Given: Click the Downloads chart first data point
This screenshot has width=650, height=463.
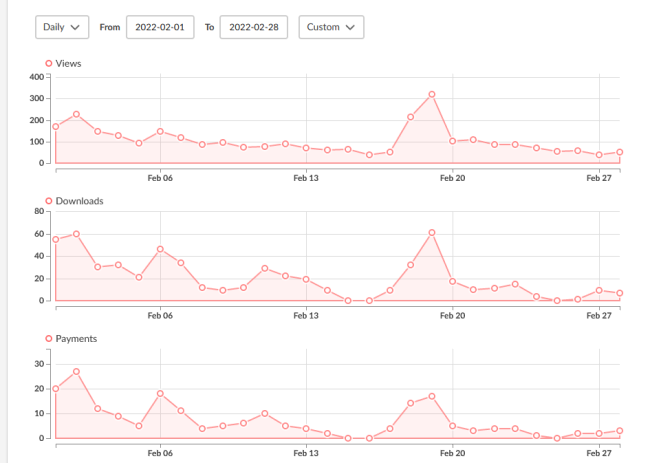Looking at the screenshot, I should click(56, 240).
